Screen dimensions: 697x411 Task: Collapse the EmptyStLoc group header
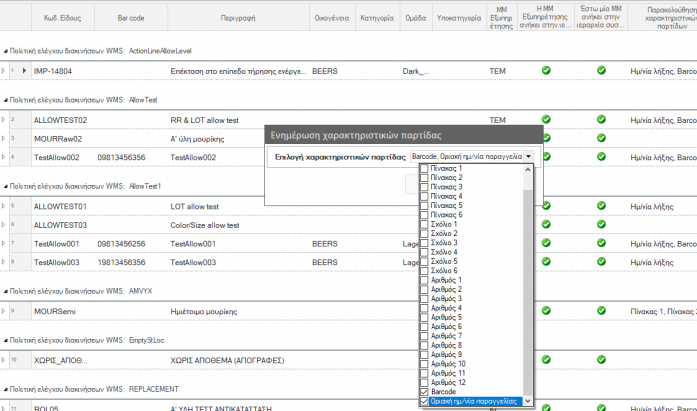point(5,340)
